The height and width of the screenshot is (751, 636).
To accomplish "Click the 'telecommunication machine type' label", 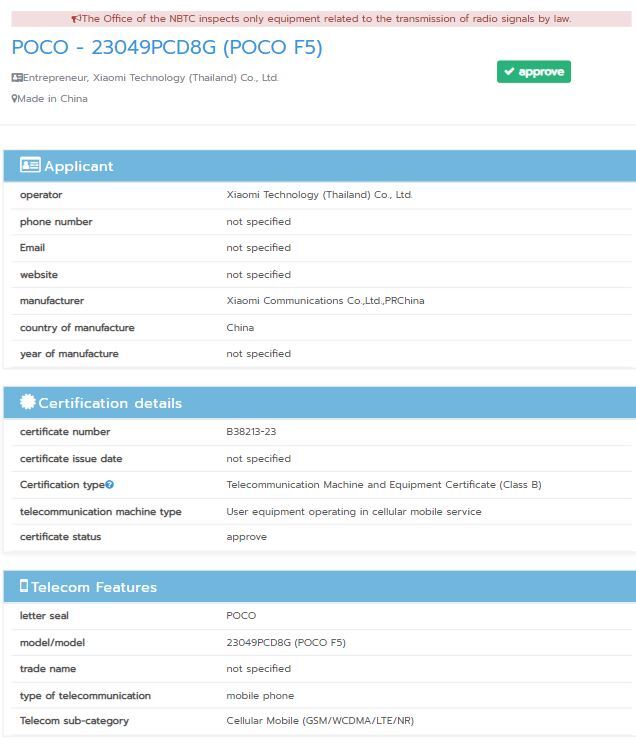I will coord(101,512).
